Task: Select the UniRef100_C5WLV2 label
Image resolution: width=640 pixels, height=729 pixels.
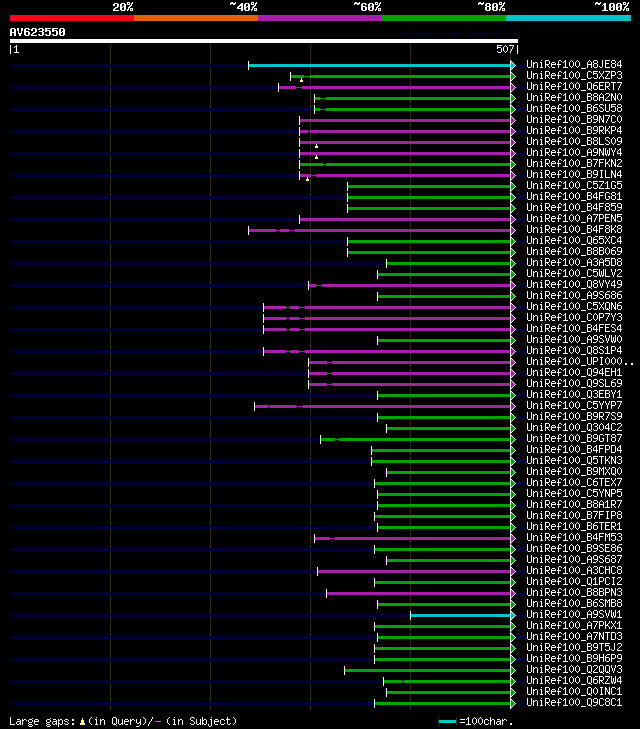Action: point(574,273)
